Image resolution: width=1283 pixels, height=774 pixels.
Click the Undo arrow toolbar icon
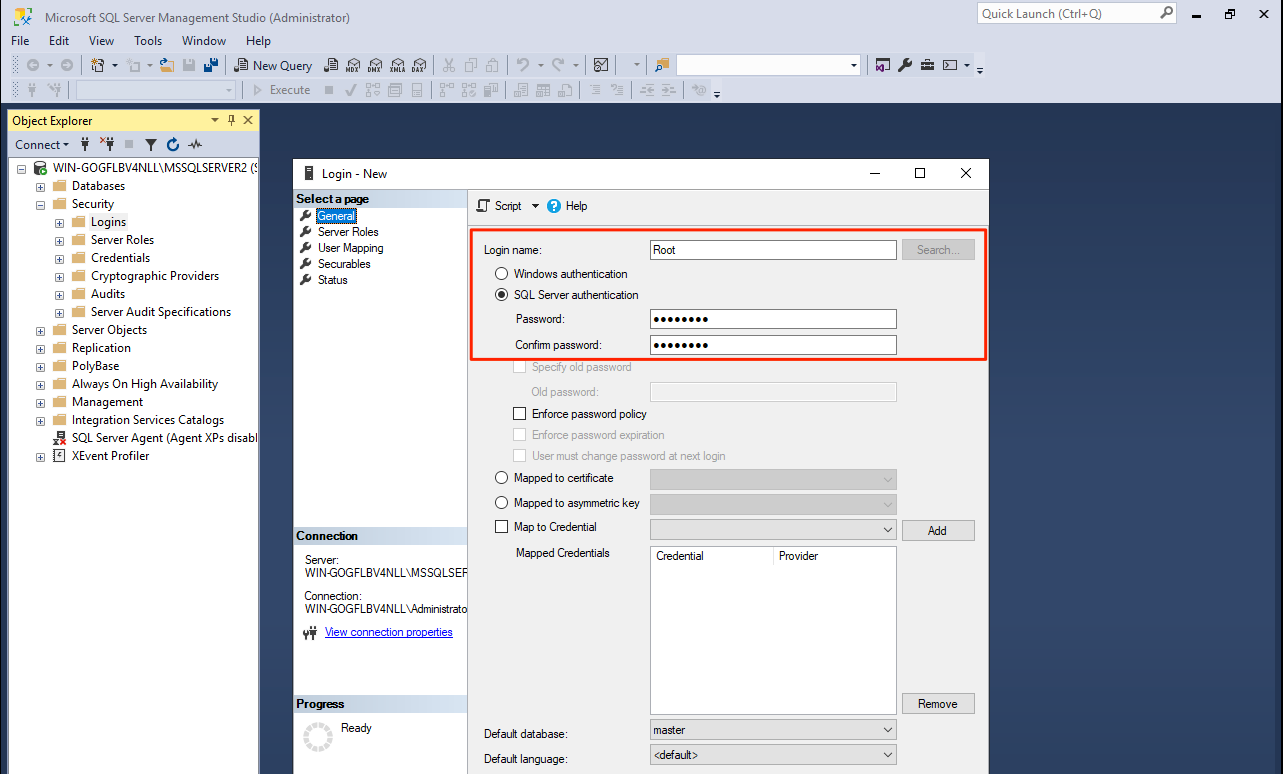click(x=521, y=65)
